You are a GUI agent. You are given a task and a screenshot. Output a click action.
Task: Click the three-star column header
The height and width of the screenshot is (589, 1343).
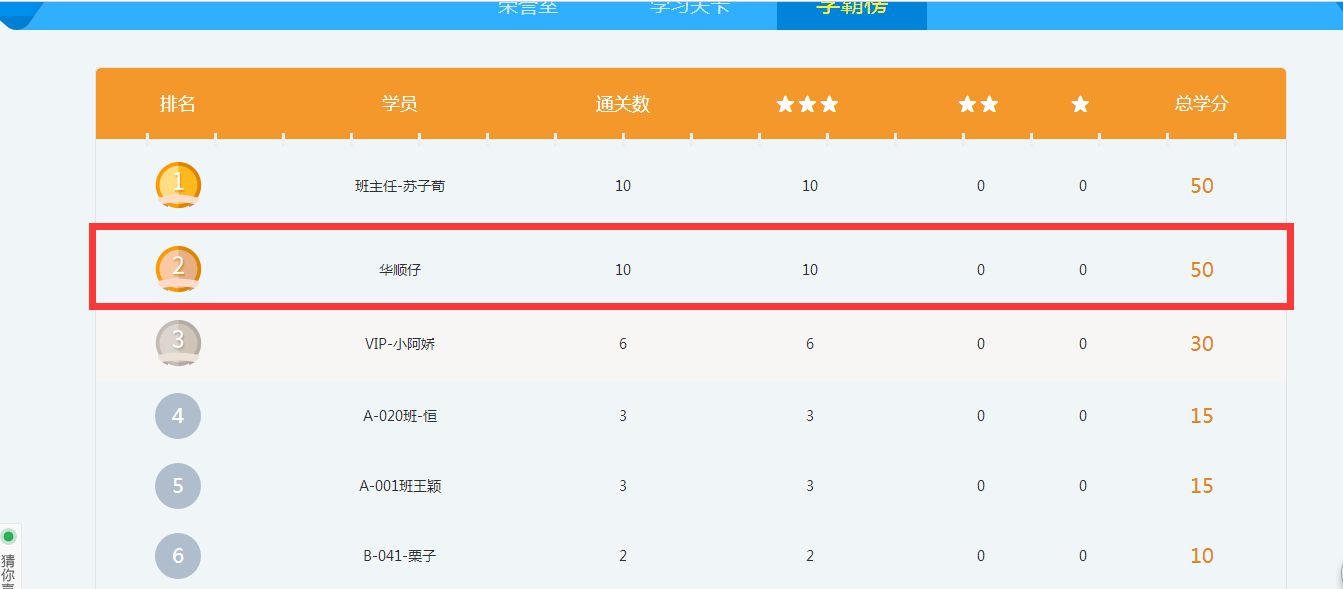tap(807, 104)
